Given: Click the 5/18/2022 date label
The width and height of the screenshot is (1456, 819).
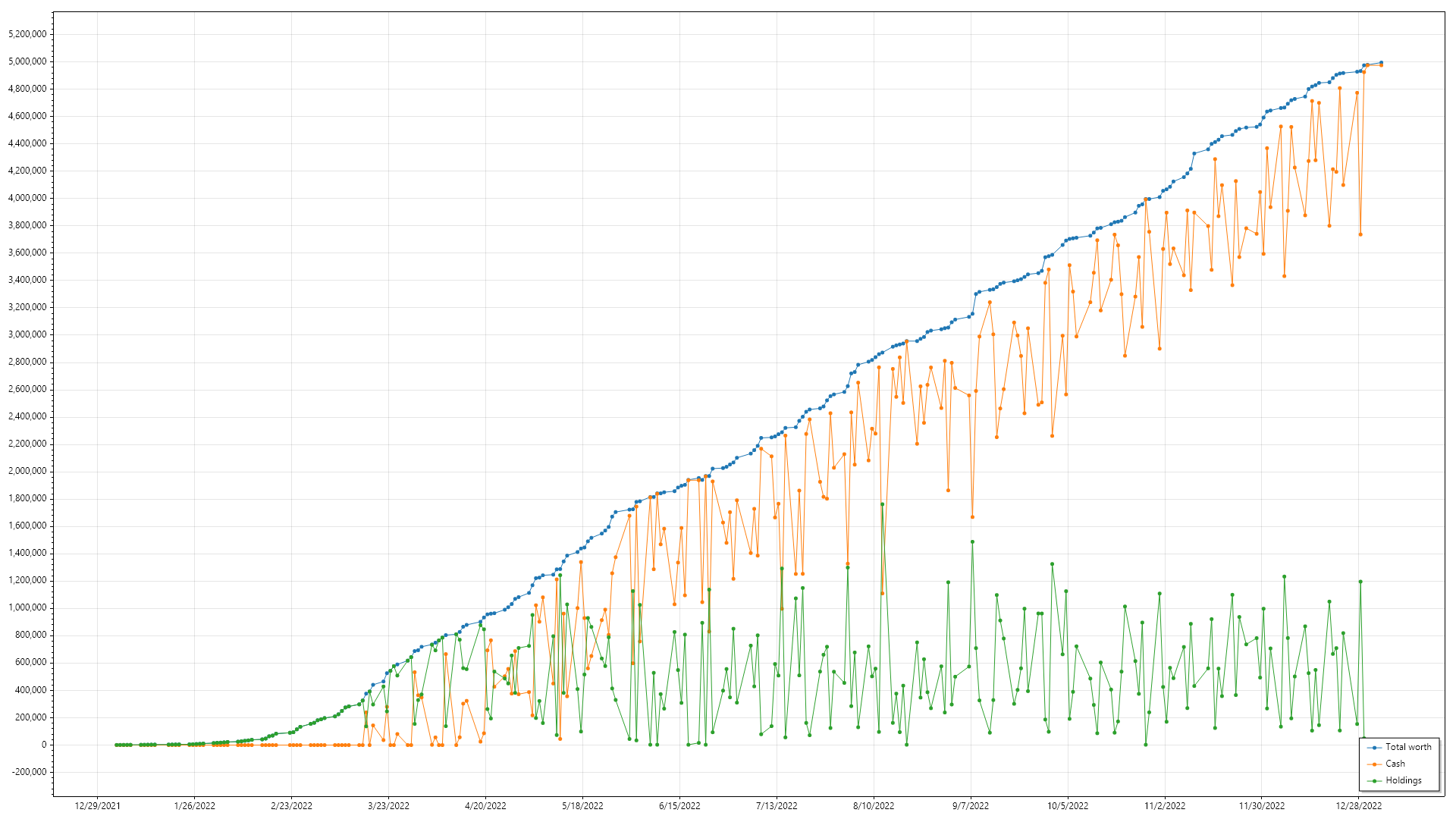Looking at the screenshot, I should [583, 806].
